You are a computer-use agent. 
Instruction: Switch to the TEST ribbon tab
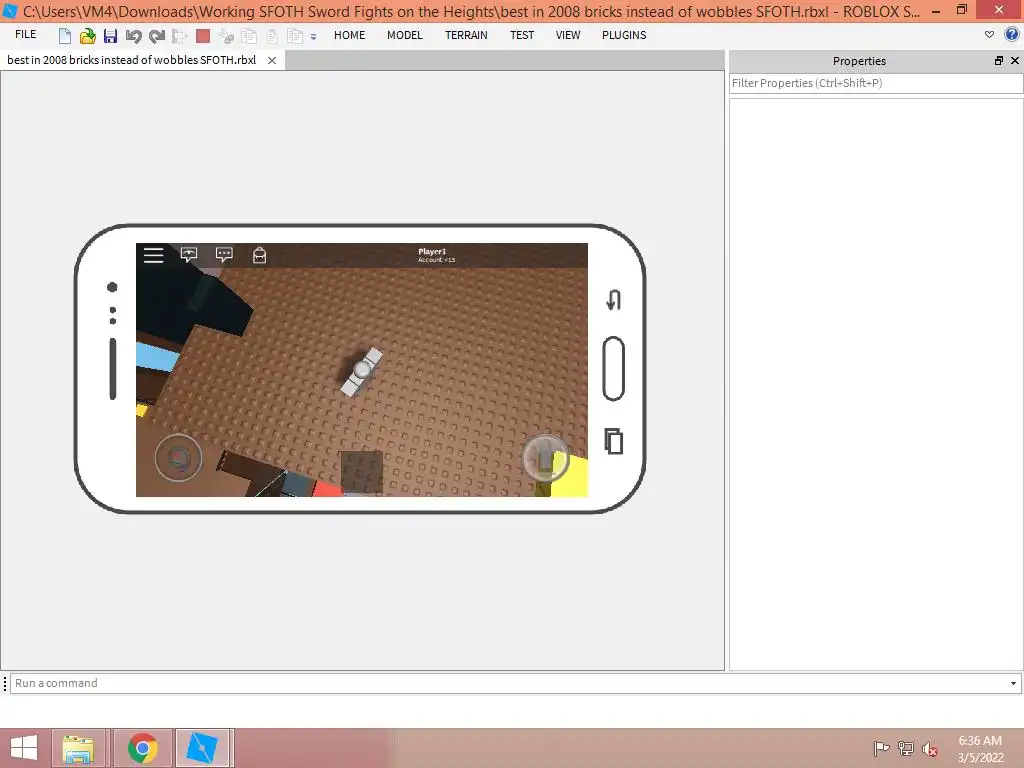[522, 35]
